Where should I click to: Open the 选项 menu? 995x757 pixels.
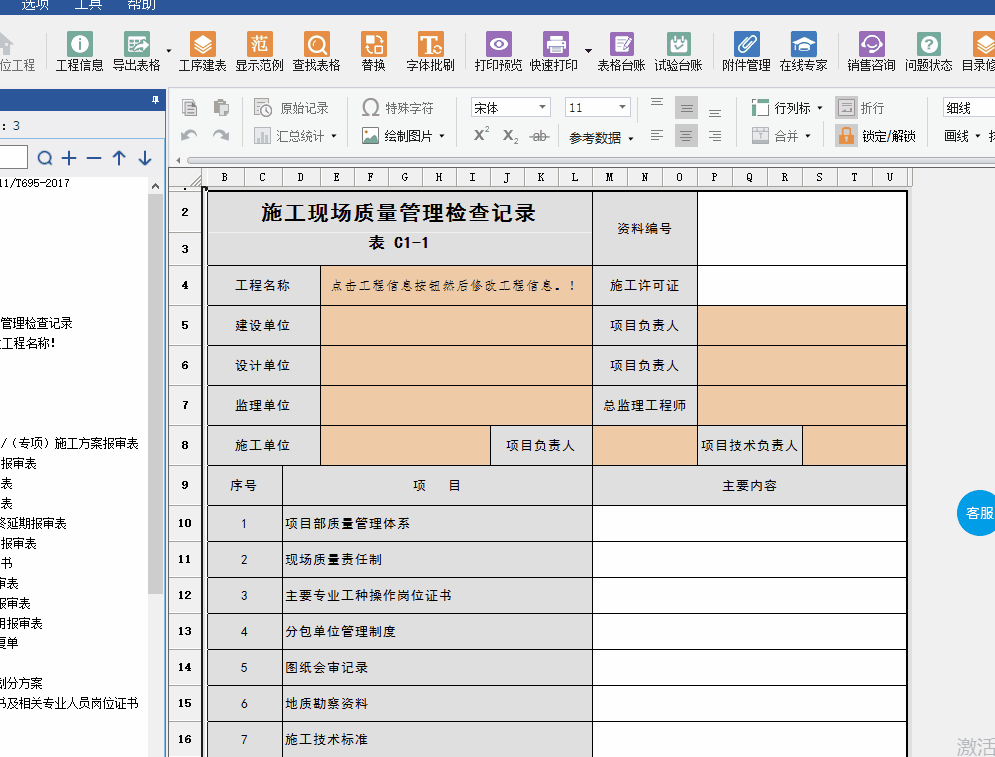coord(35,5)
